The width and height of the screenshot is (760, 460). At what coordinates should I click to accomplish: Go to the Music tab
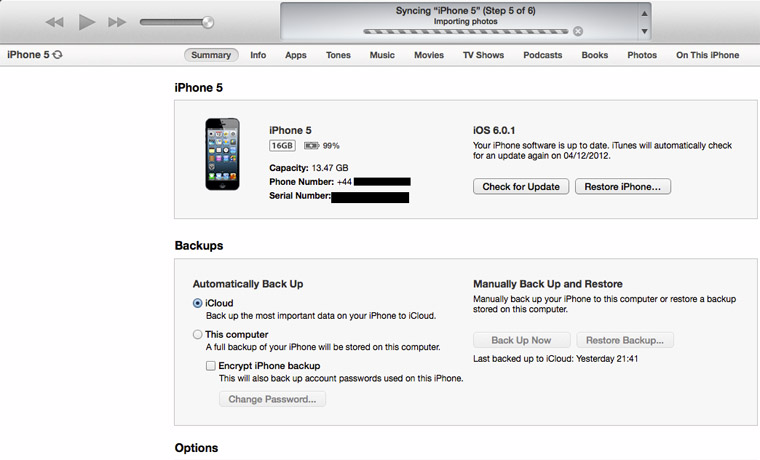[382, 55]
